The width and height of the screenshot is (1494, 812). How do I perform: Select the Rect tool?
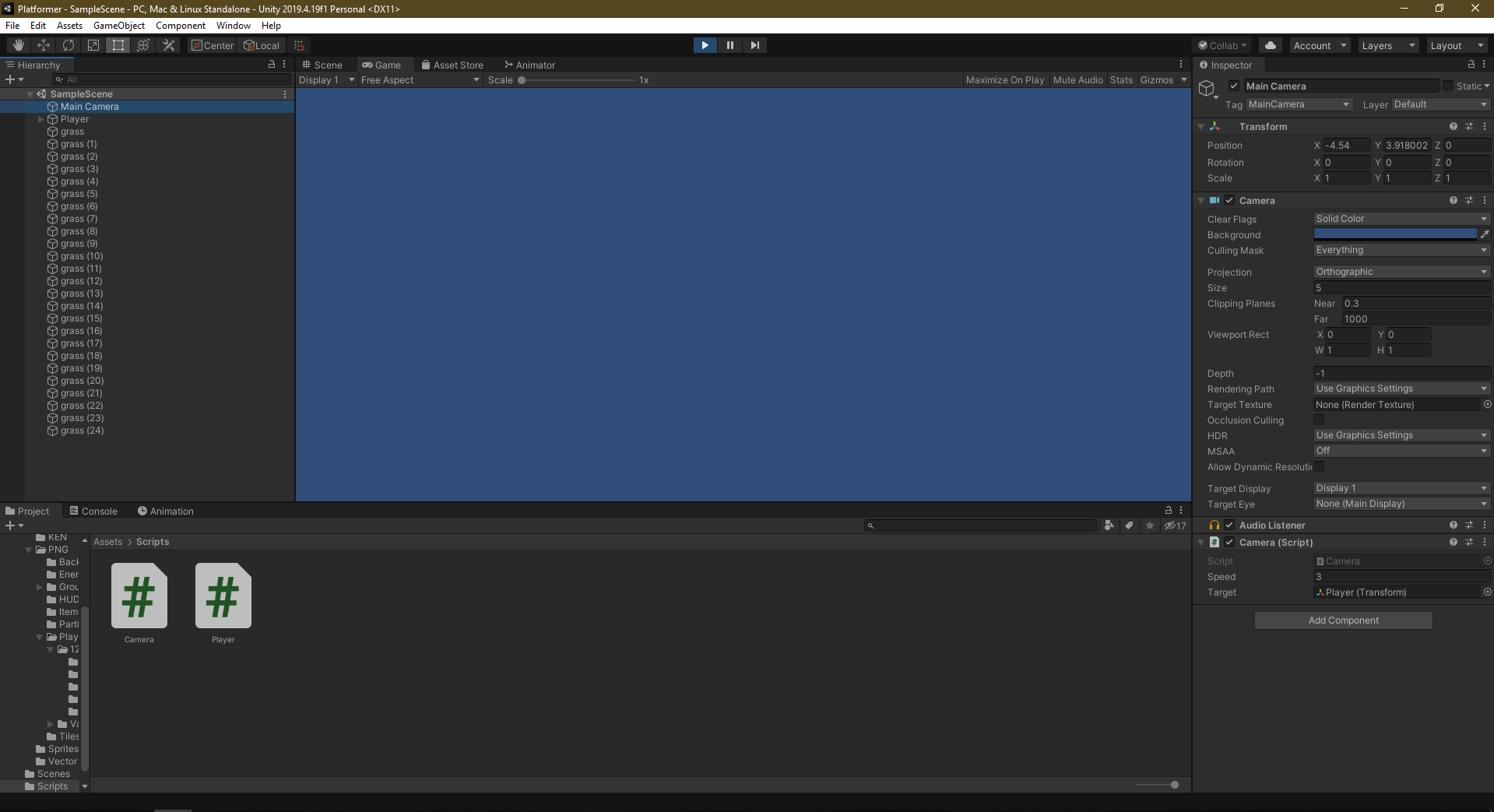pyautogui.click(x=118, y=45)
